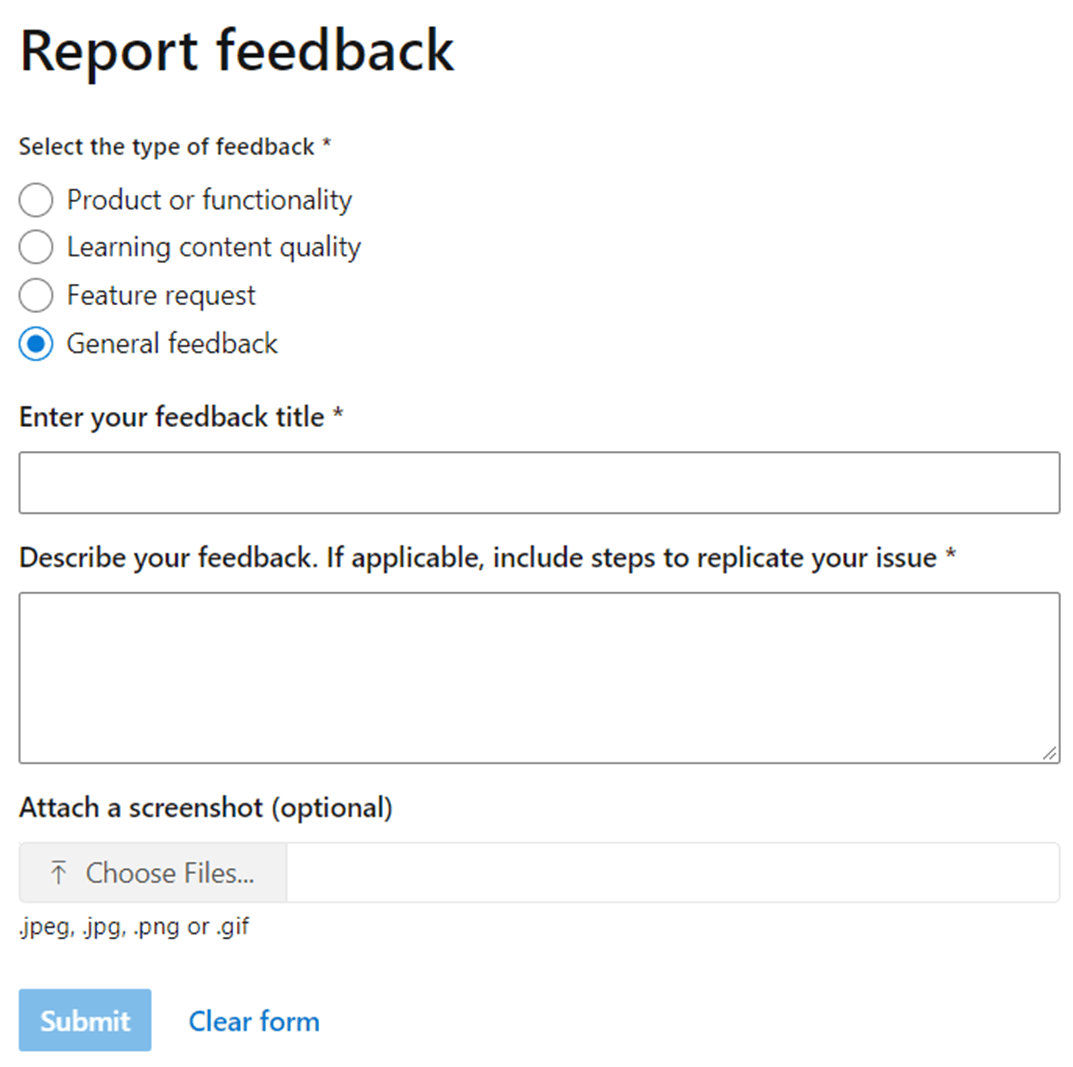Pick the Feature request radio button

pyautogui.click(x=36, y=295)
